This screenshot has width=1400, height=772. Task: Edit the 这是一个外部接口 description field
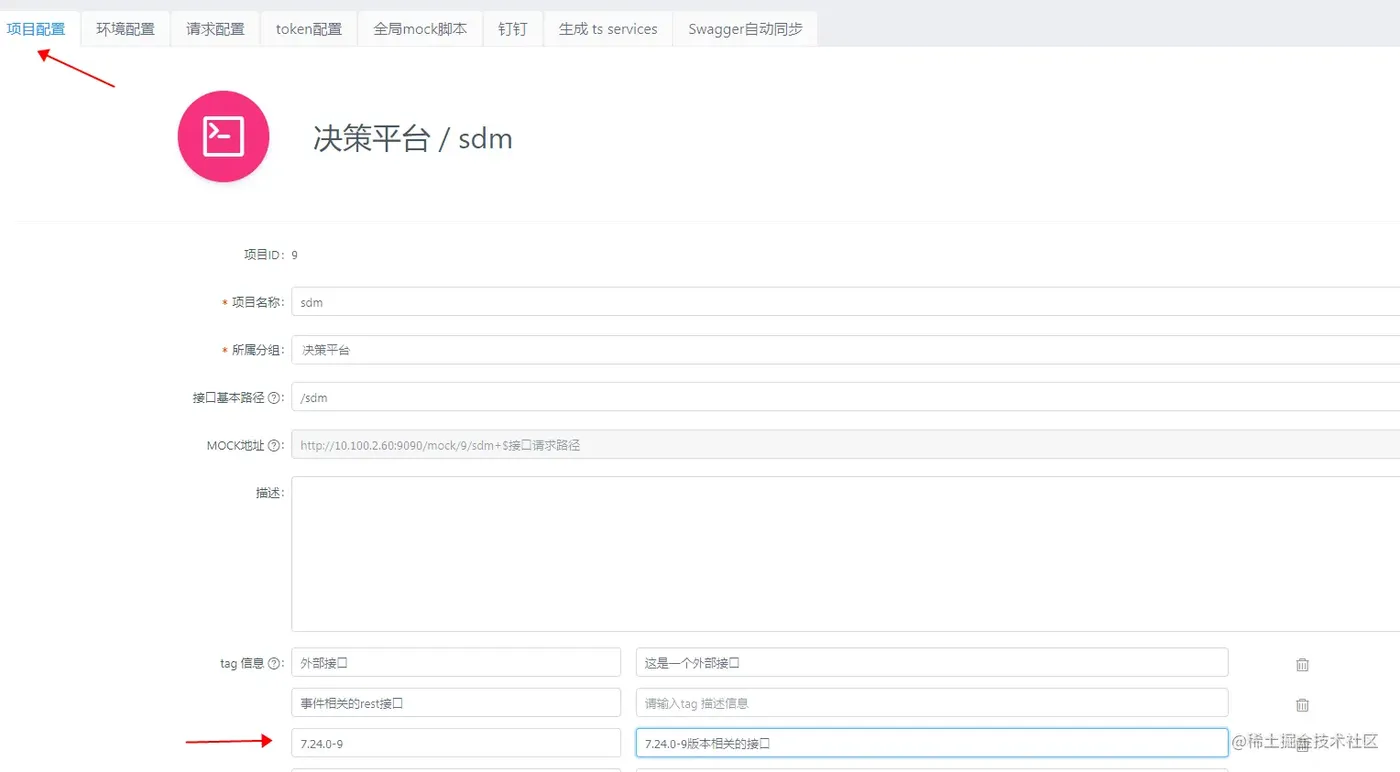(x=932, y=663)
